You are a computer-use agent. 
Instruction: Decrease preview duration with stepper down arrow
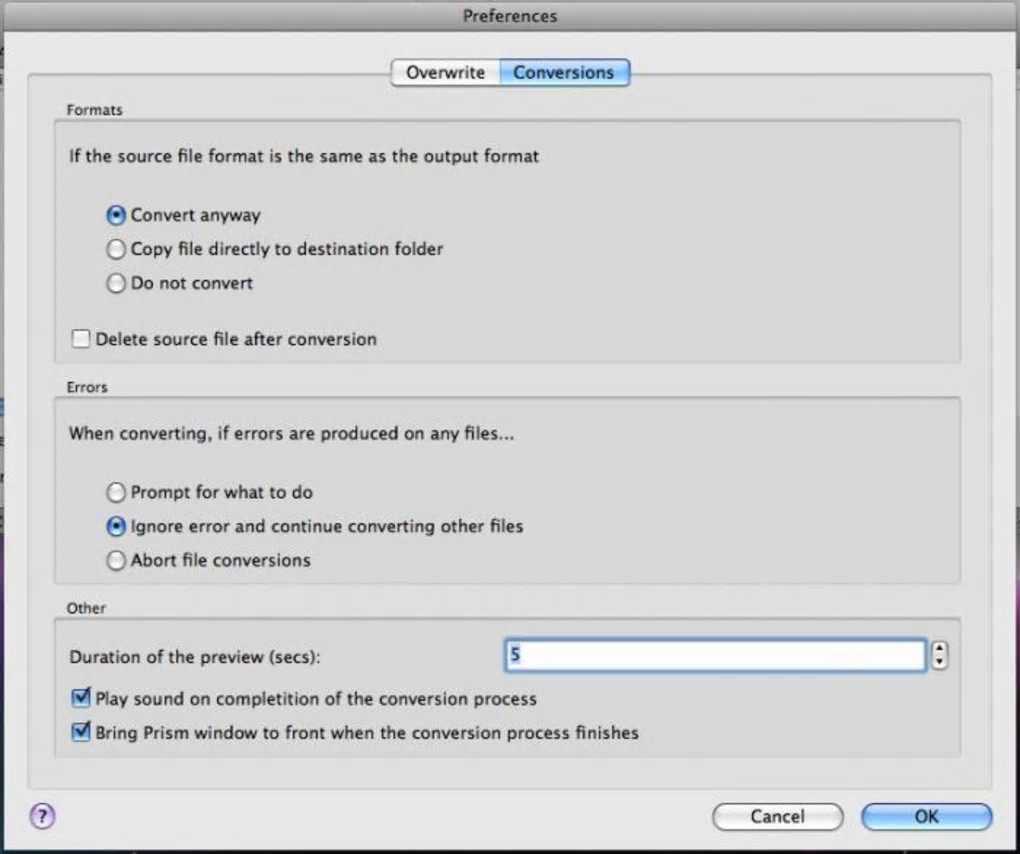pyautogui.click(x=939, y=662)
